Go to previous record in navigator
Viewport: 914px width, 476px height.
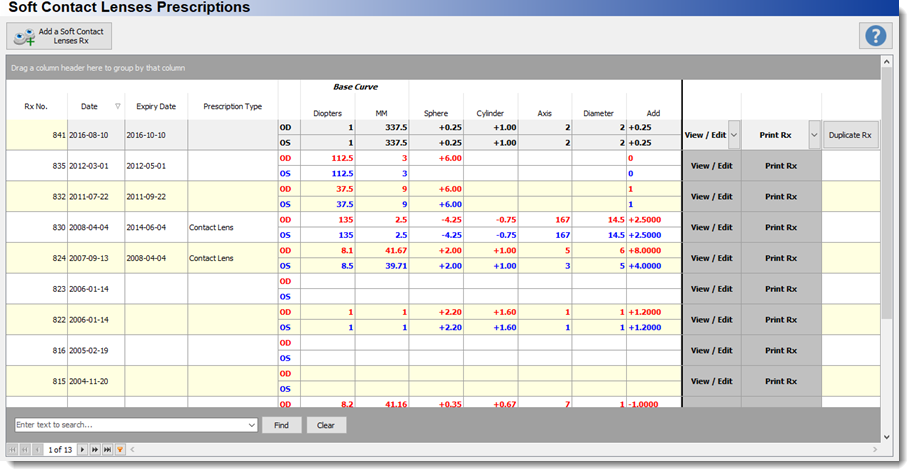click(x=37, y=450)
